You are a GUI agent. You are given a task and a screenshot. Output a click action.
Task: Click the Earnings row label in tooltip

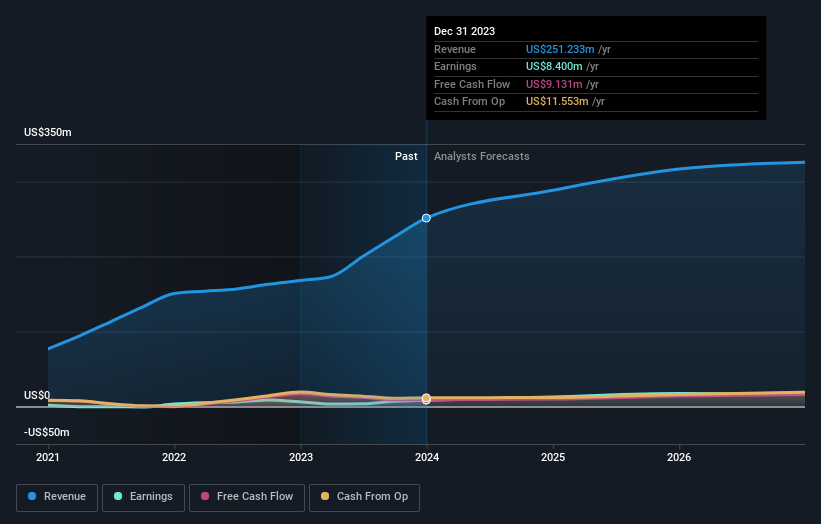pos(455,66)
